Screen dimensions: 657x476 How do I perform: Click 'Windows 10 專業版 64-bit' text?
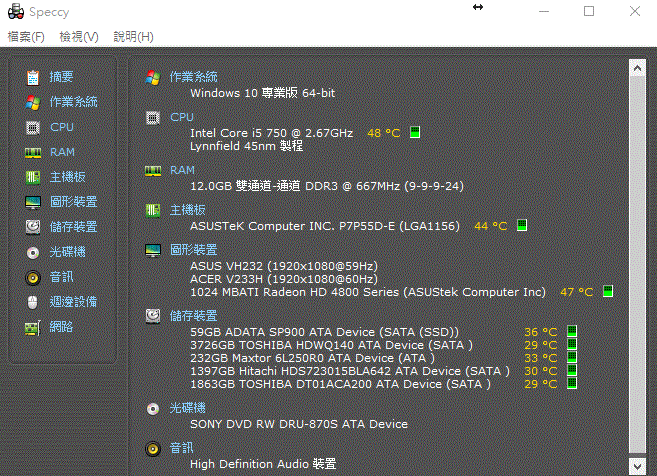tap(263, 93)
